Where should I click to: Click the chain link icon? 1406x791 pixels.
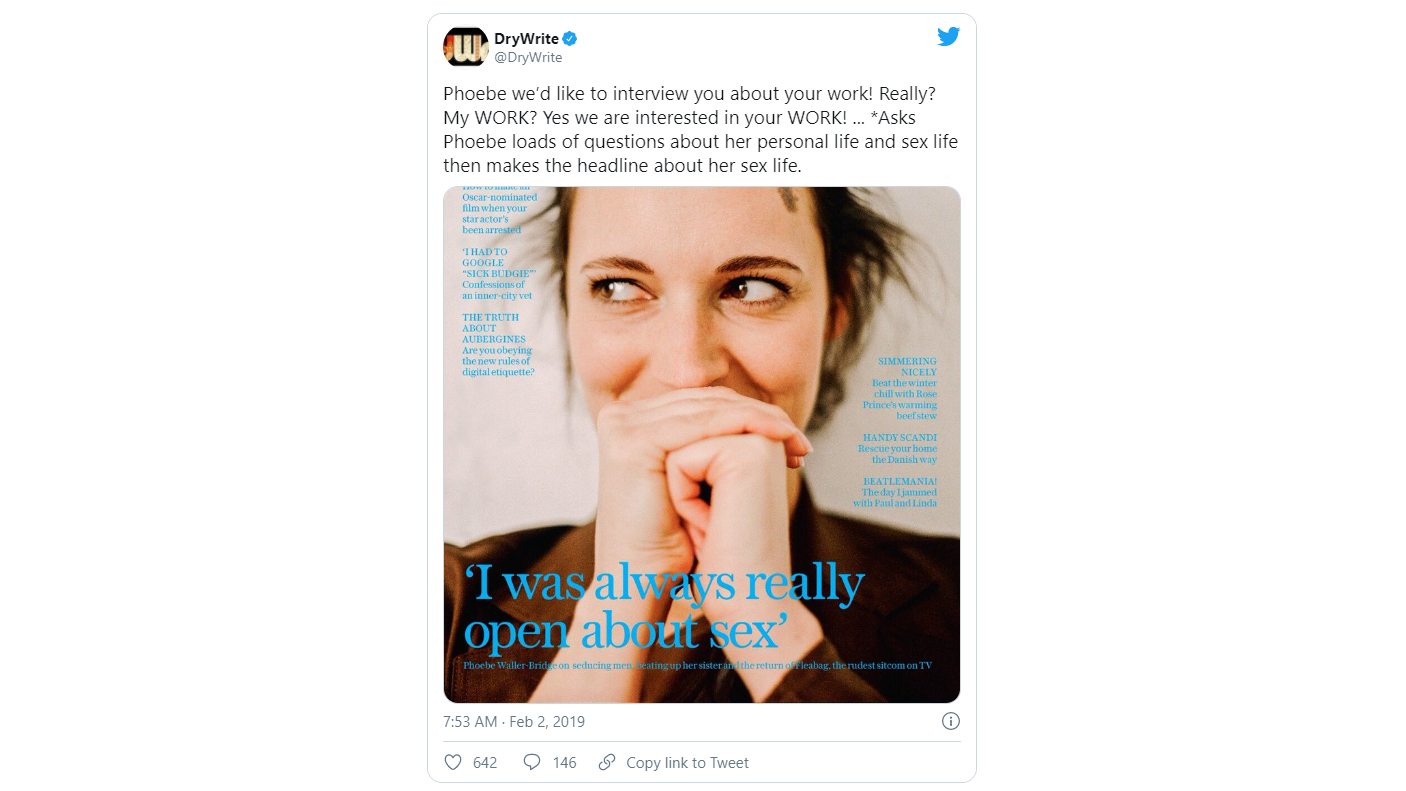tap(606, 762)
